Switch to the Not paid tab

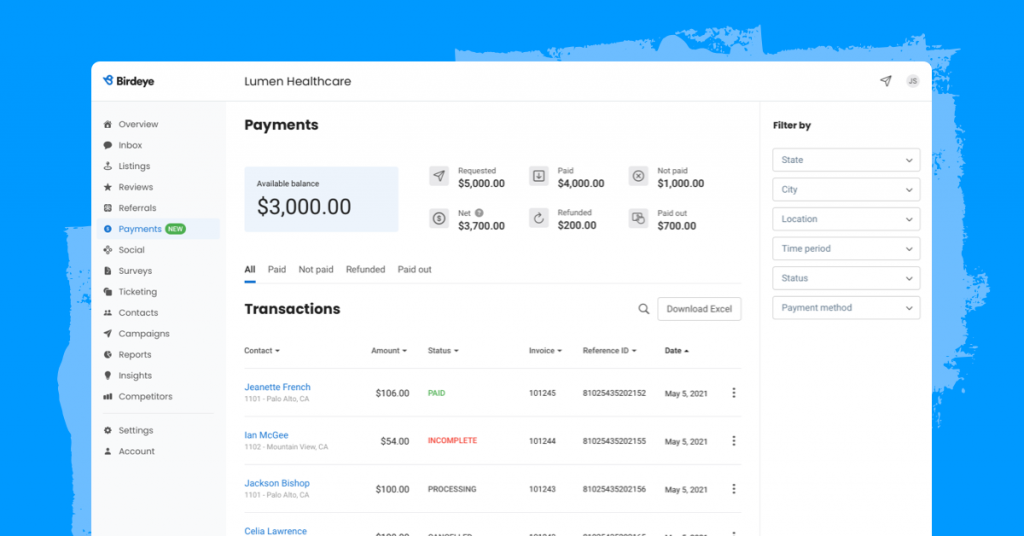click(316, 270)
